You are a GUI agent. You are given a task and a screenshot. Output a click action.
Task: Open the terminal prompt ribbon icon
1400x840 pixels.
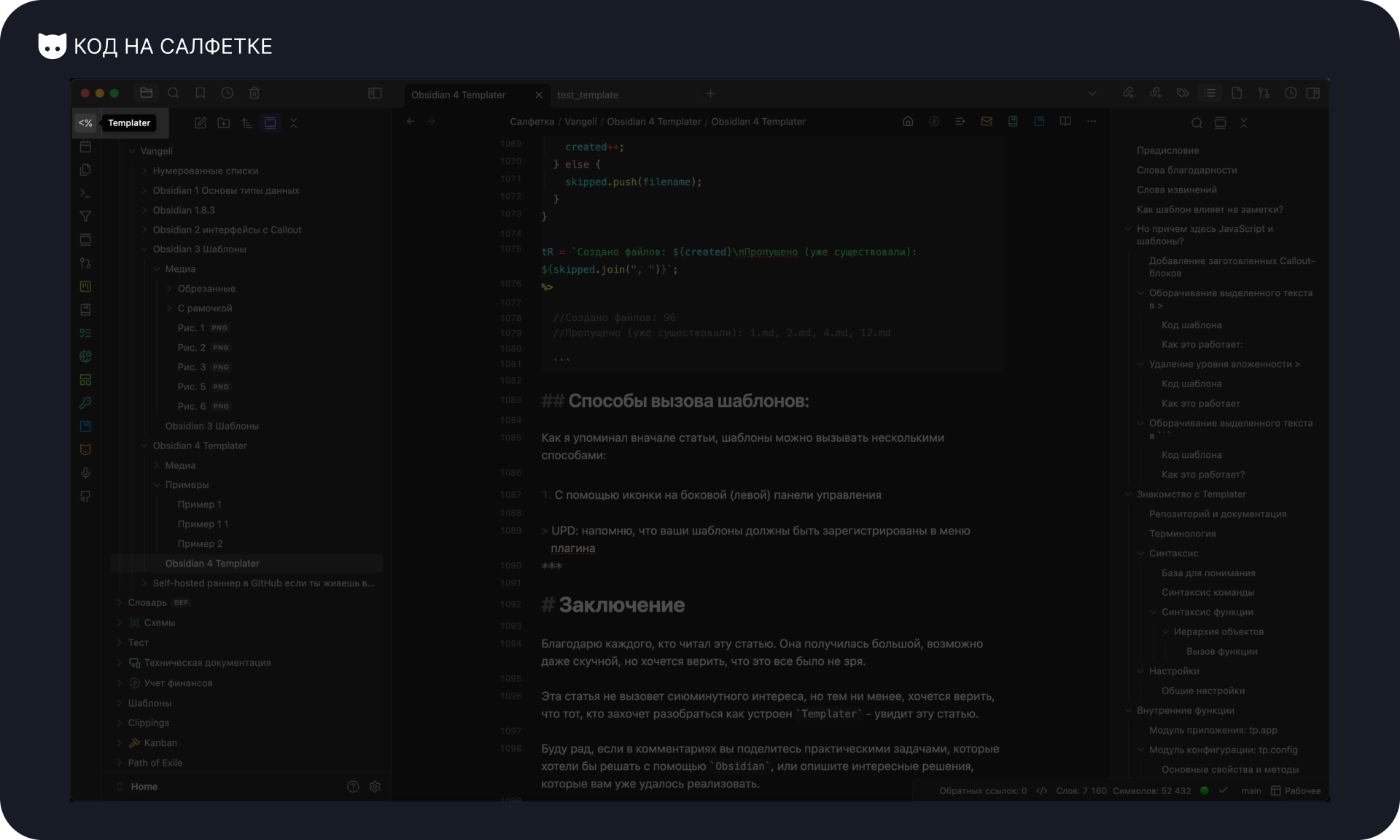point(85,193)
